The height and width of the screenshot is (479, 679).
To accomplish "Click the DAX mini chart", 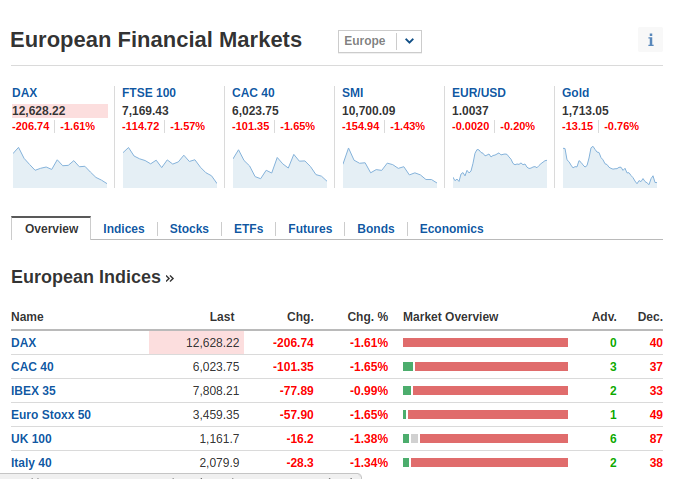I will tap(60, 167).
